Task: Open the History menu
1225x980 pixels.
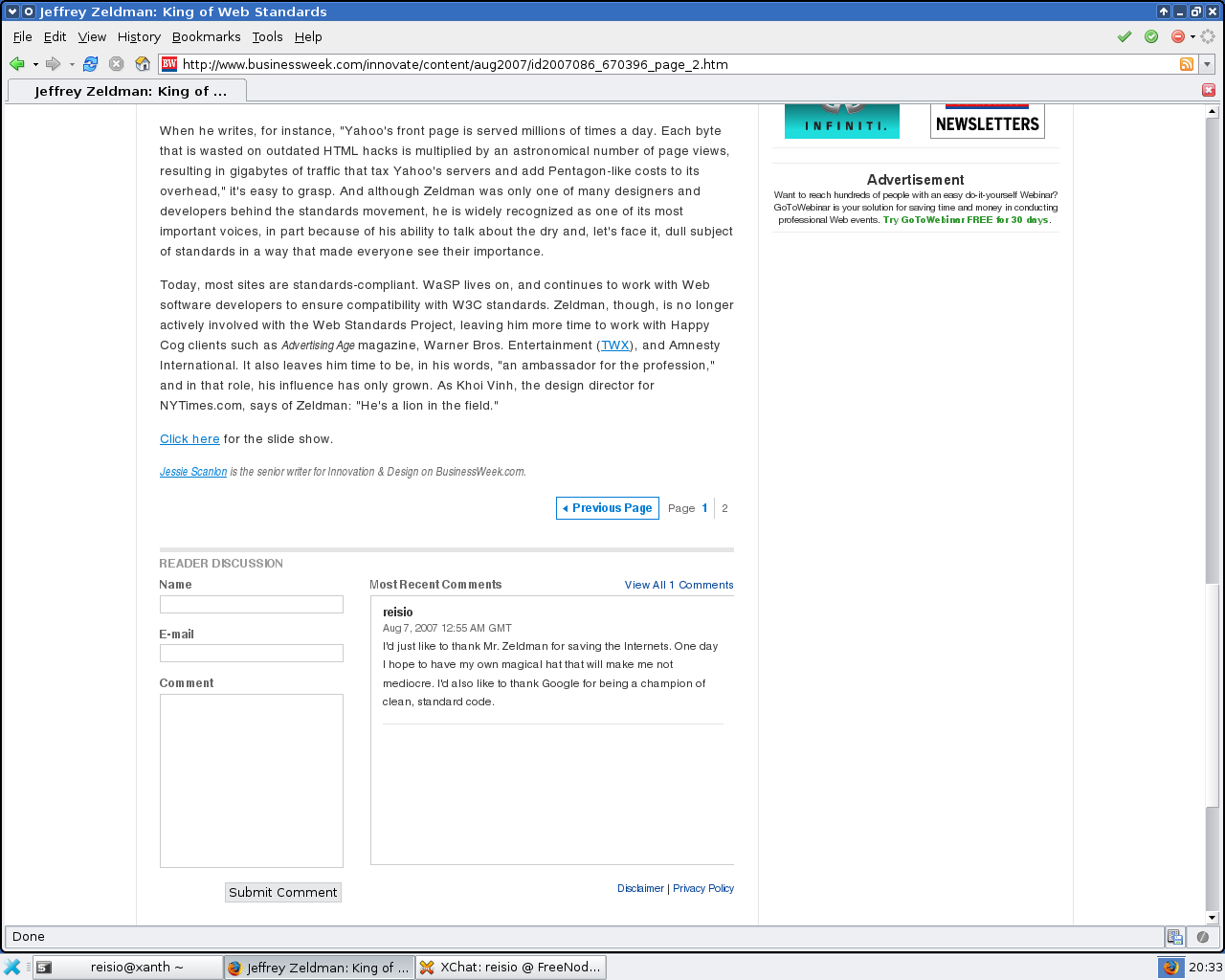Action: [x=139, y=36]
